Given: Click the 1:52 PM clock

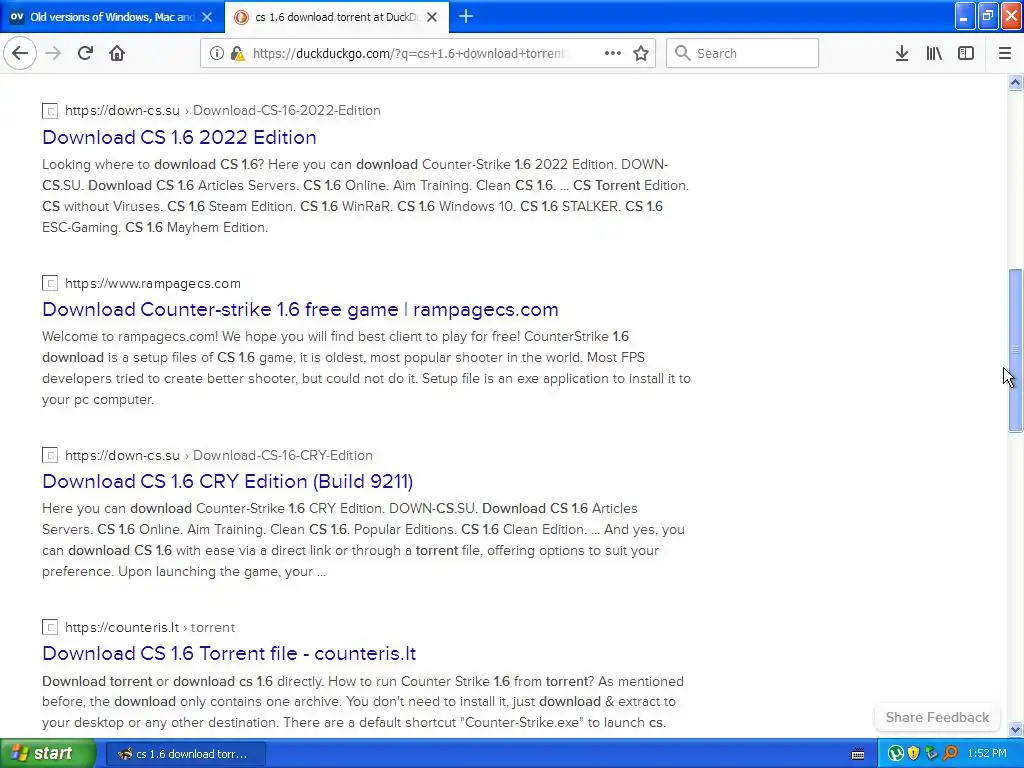Looking at the screenshot, I should [987, 754].
